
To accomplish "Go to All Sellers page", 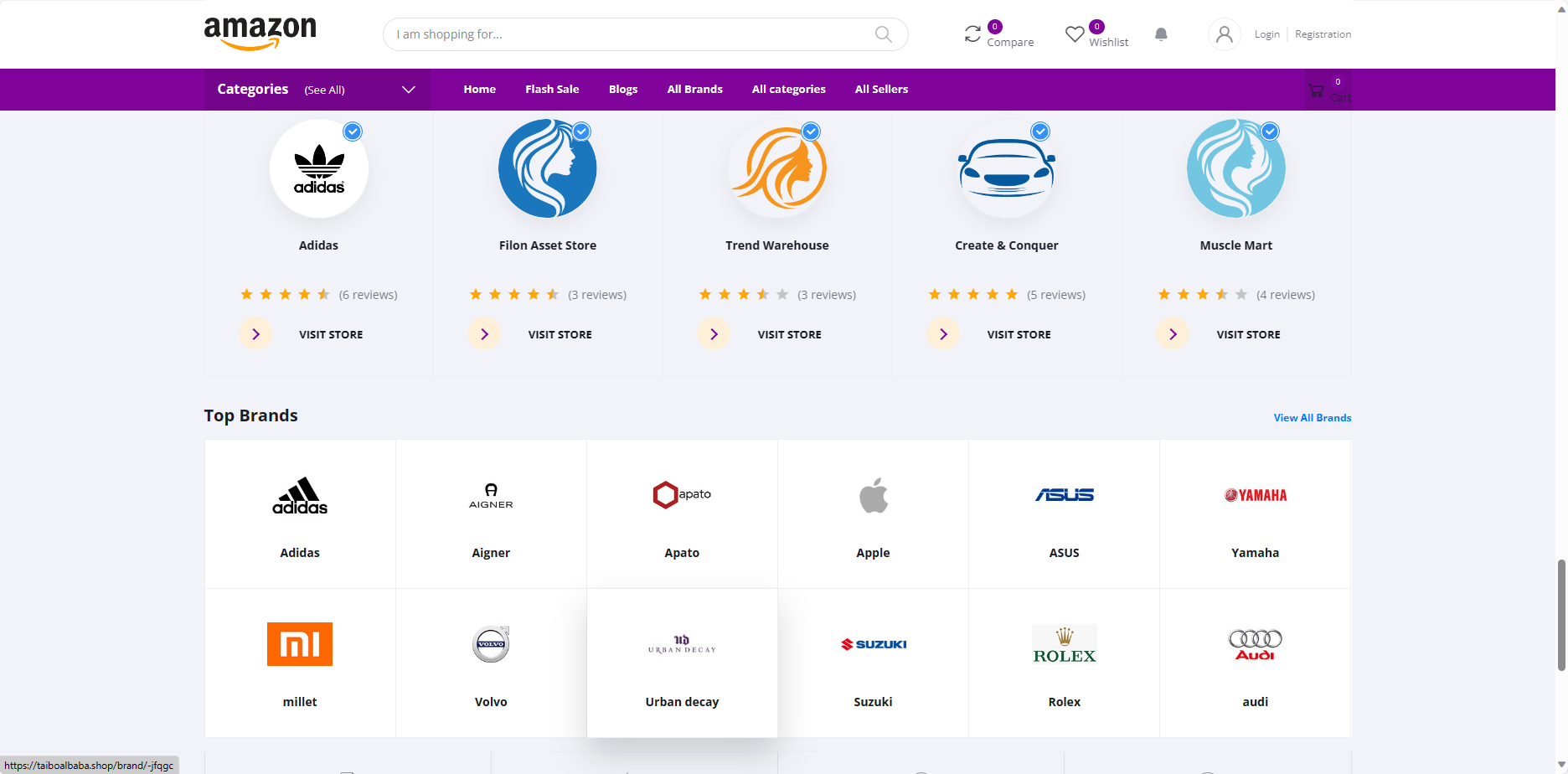I will click(881, 90).
